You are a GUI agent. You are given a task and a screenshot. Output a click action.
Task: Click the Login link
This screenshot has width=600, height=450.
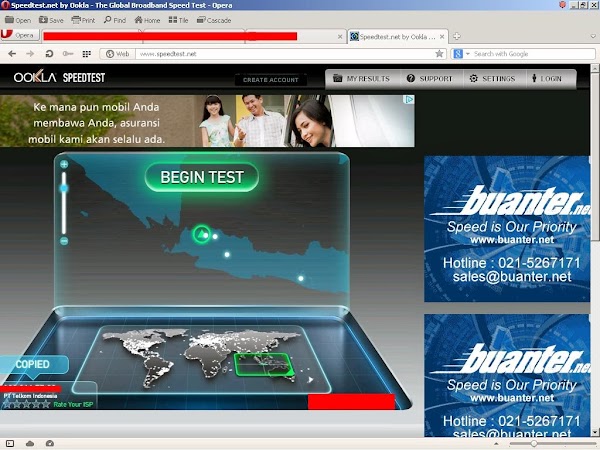(547, 78)
